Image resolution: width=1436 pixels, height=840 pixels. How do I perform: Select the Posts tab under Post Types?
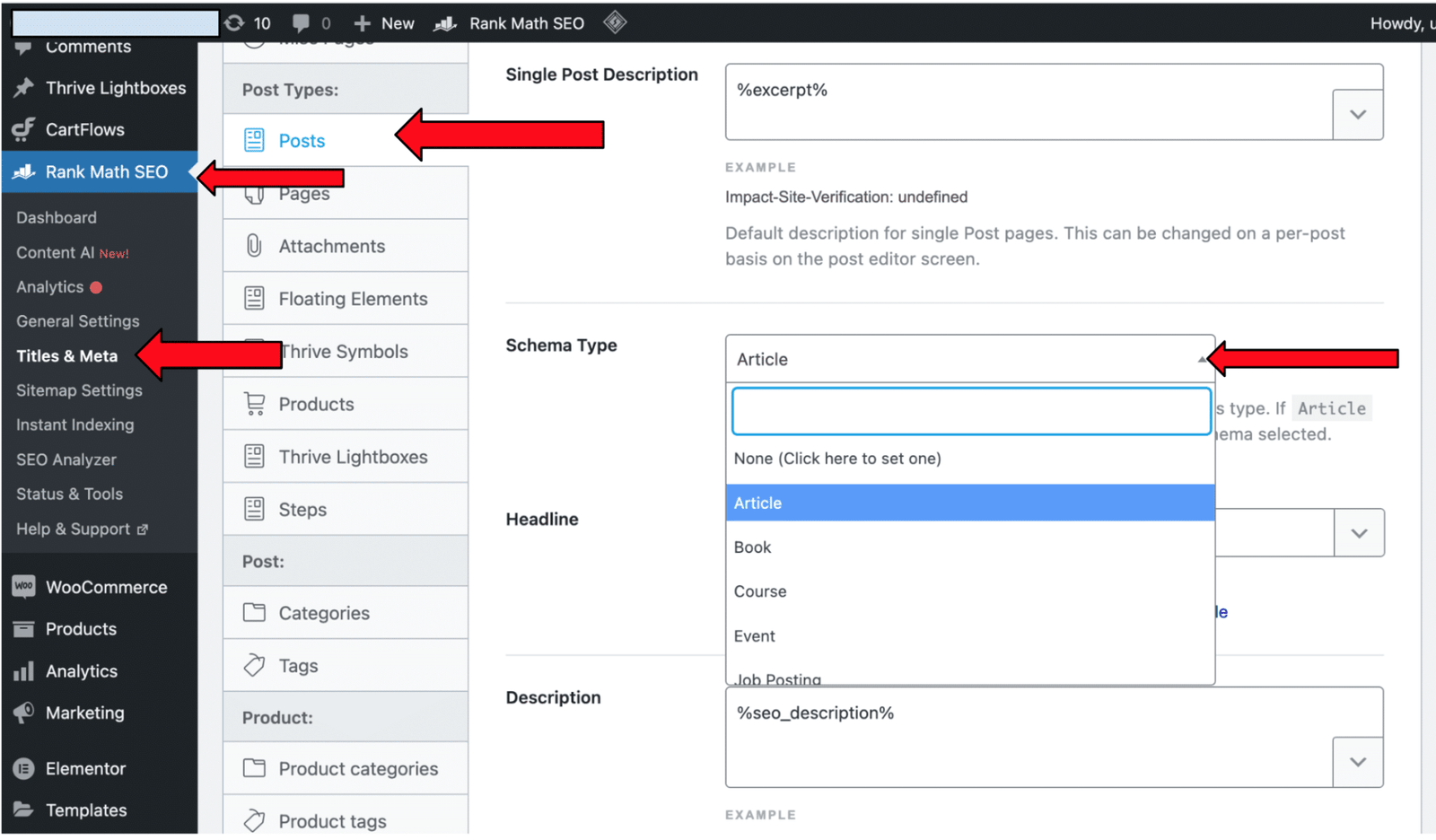coord(346,141)
